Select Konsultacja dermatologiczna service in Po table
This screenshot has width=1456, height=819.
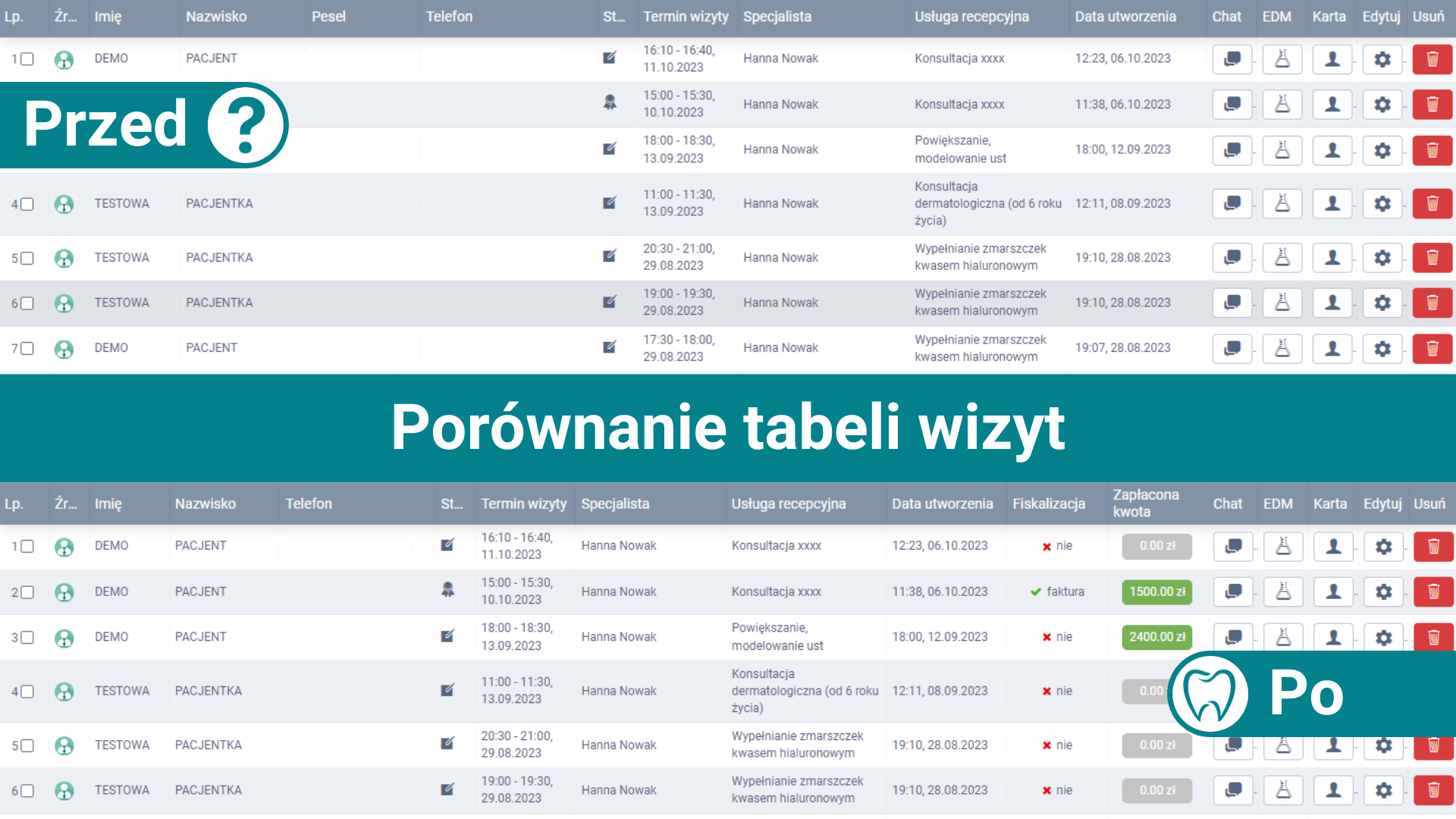pos(805,691)
